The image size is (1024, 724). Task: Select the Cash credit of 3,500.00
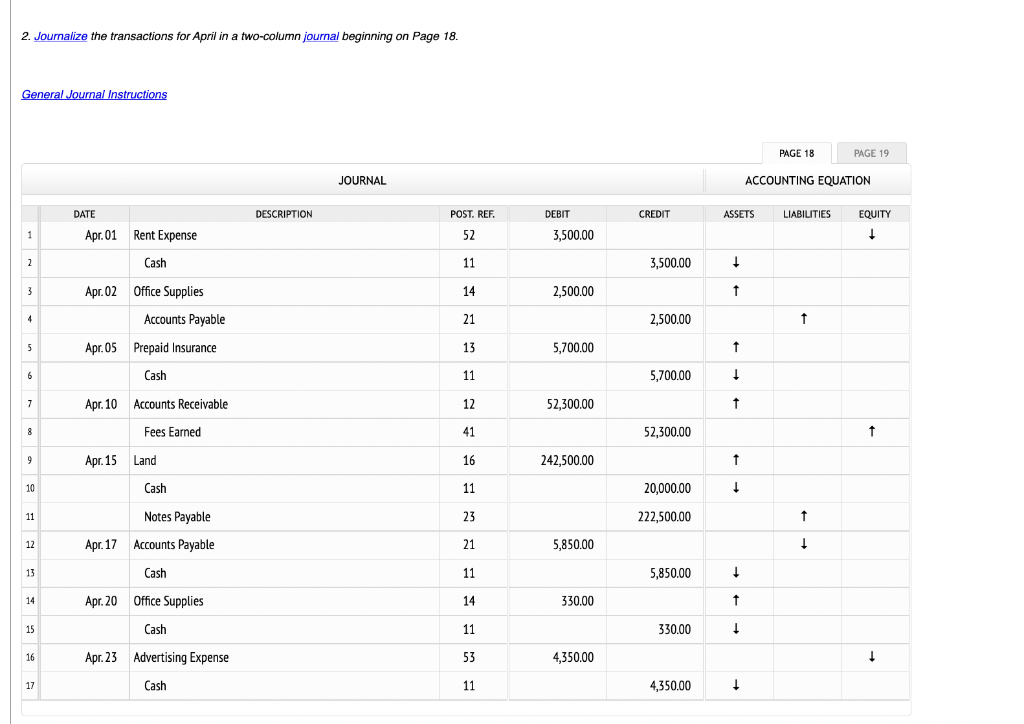[x=654, y=263]
